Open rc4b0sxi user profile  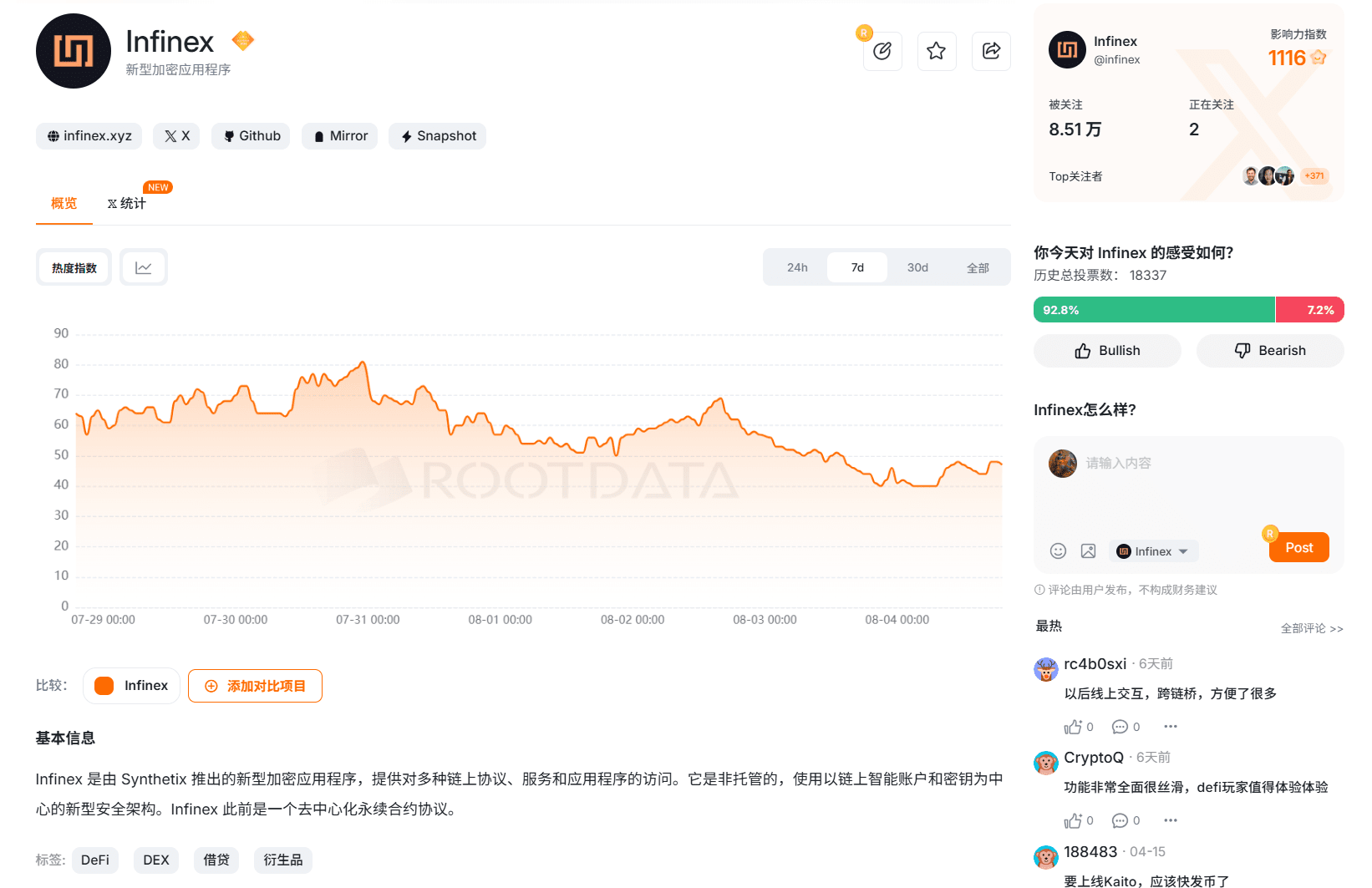point(1095,664)
